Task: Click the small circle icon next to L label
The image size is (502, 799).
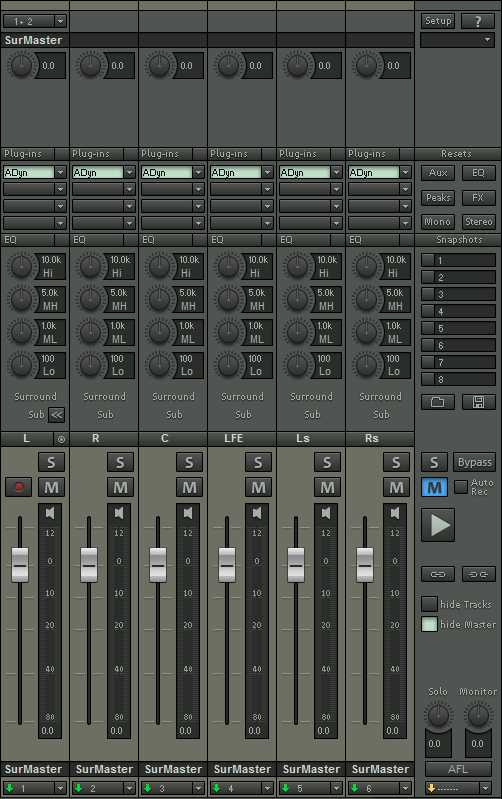Action: (61, 439)
